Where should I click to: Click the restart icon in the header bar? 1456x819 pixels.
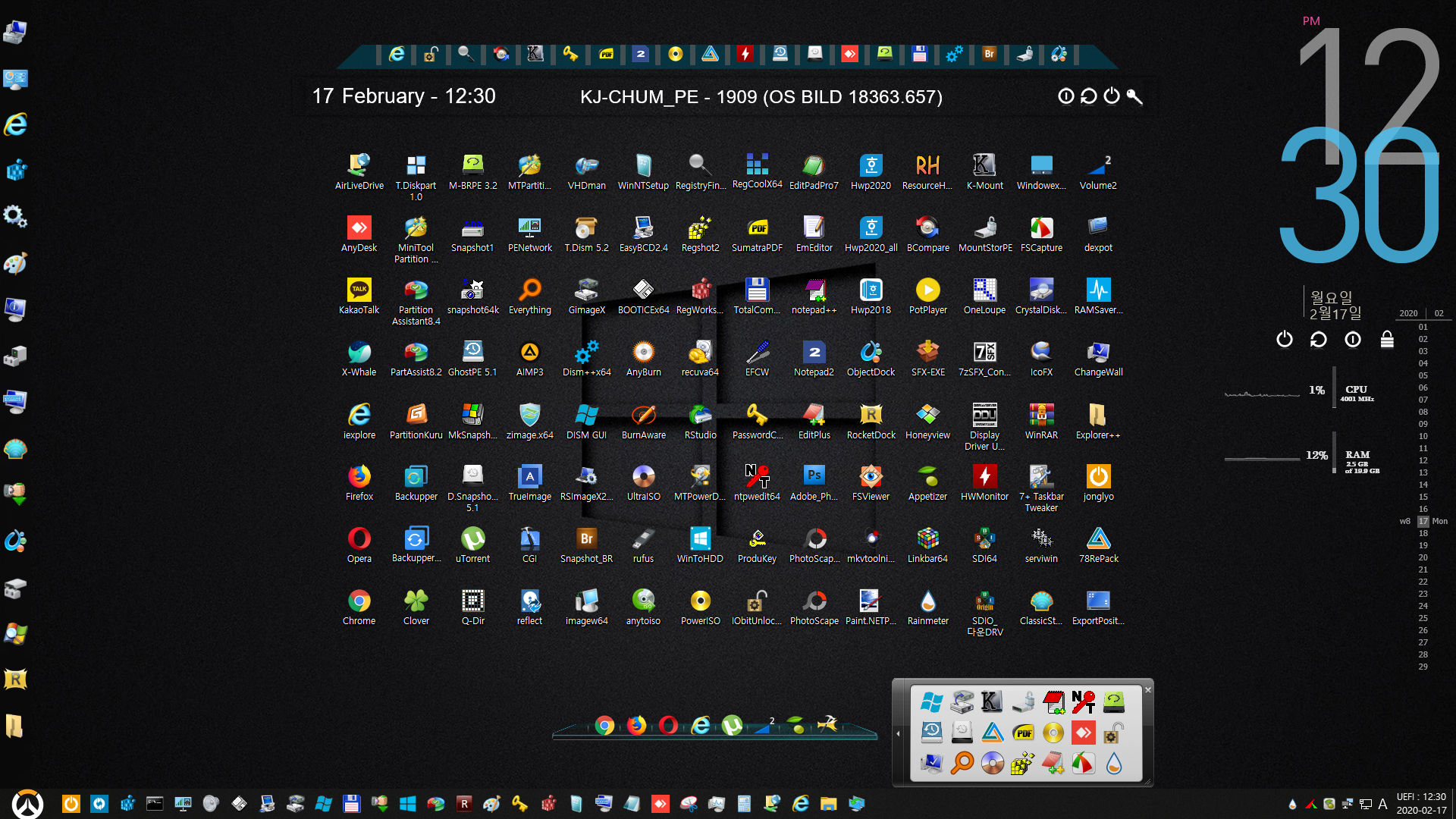point(1089,96)
